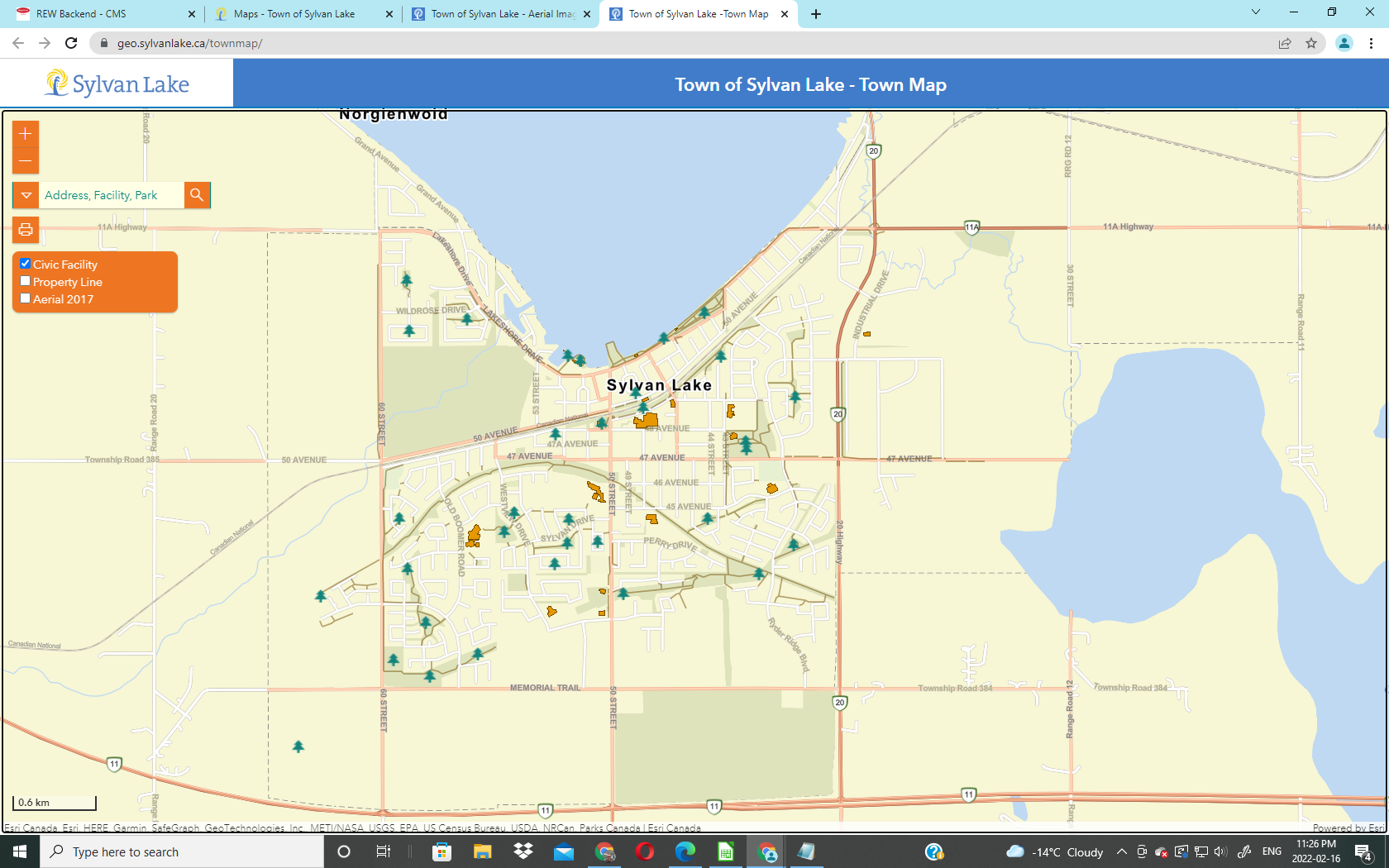1389x868 pixels.
Task: Expand the search source dropdown arrow
Action: pyautogui.click(x=26, y=195)
